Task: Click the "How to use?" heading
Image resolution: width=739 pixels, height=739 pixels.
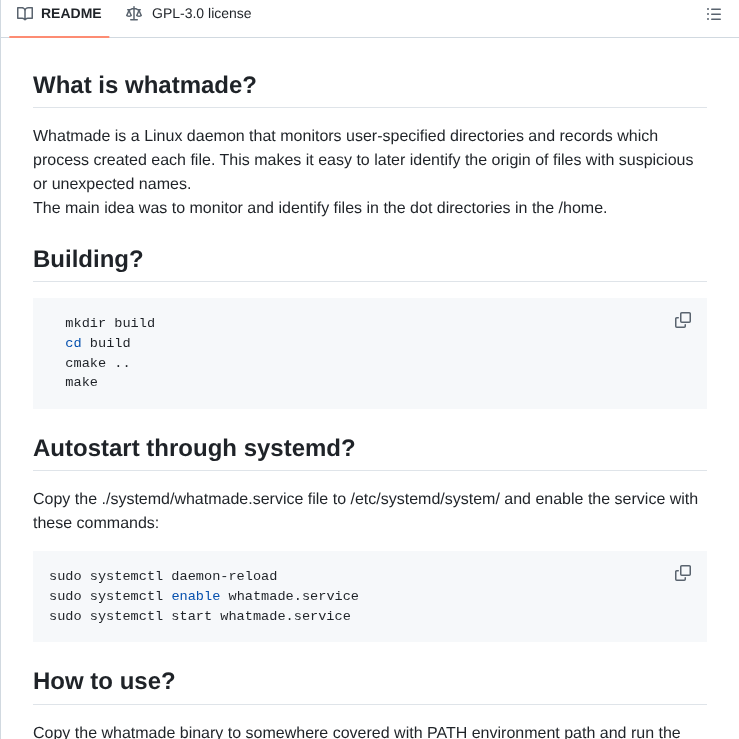Action: coord(104,681)
